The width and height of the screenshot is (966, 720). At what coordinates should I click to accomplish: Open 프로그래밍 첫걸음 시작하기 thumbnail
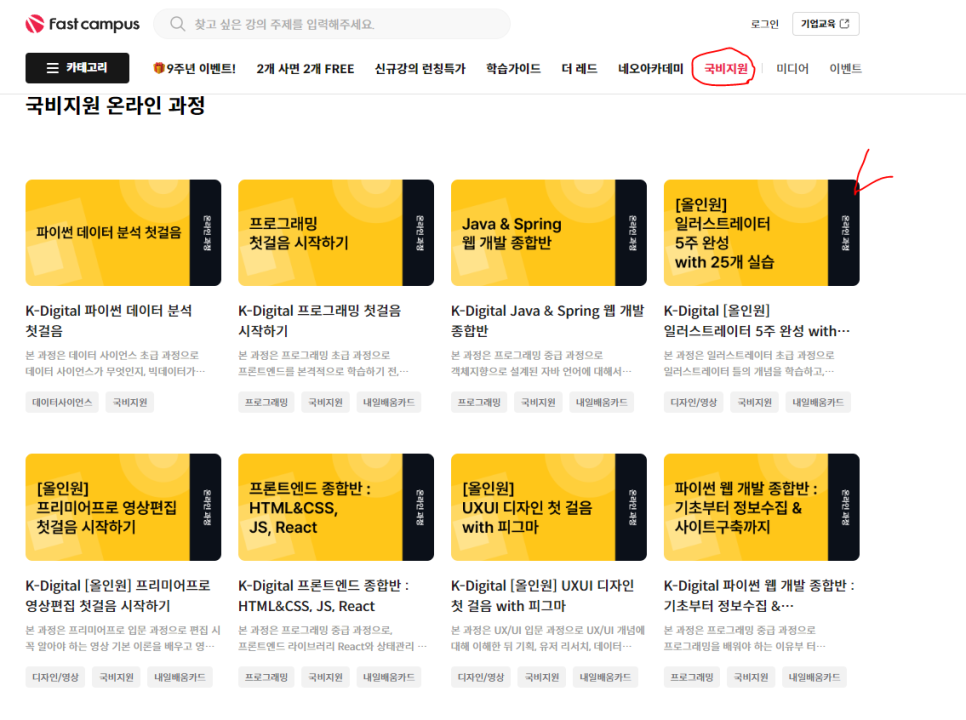(x=336, y=233)
